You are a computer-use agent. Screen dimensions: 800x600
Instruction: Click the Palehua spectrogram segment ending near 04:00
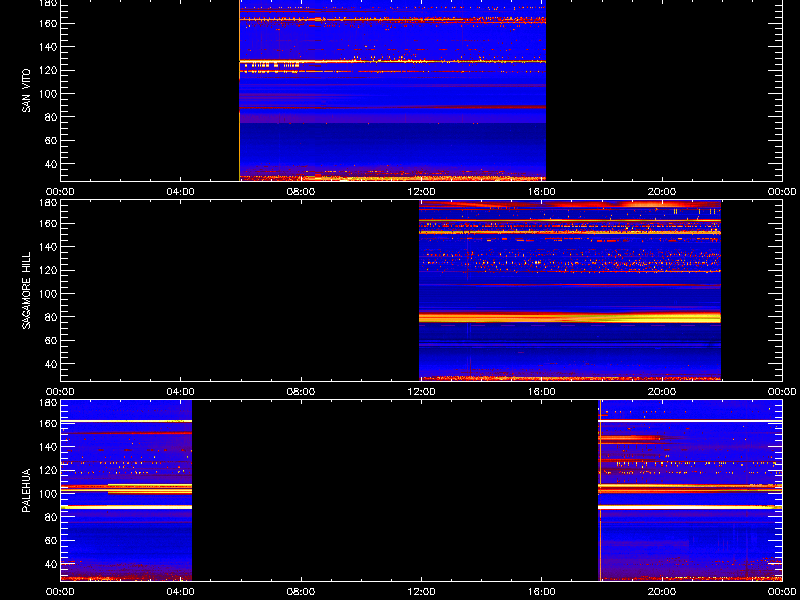point(126,490)
